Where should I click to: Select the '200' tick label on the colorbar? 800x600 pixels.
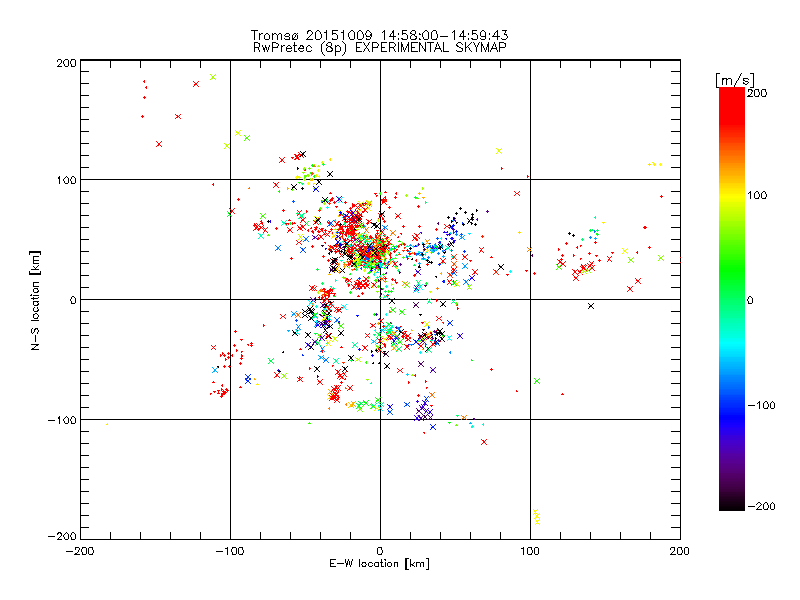click(x=757, y=93)
